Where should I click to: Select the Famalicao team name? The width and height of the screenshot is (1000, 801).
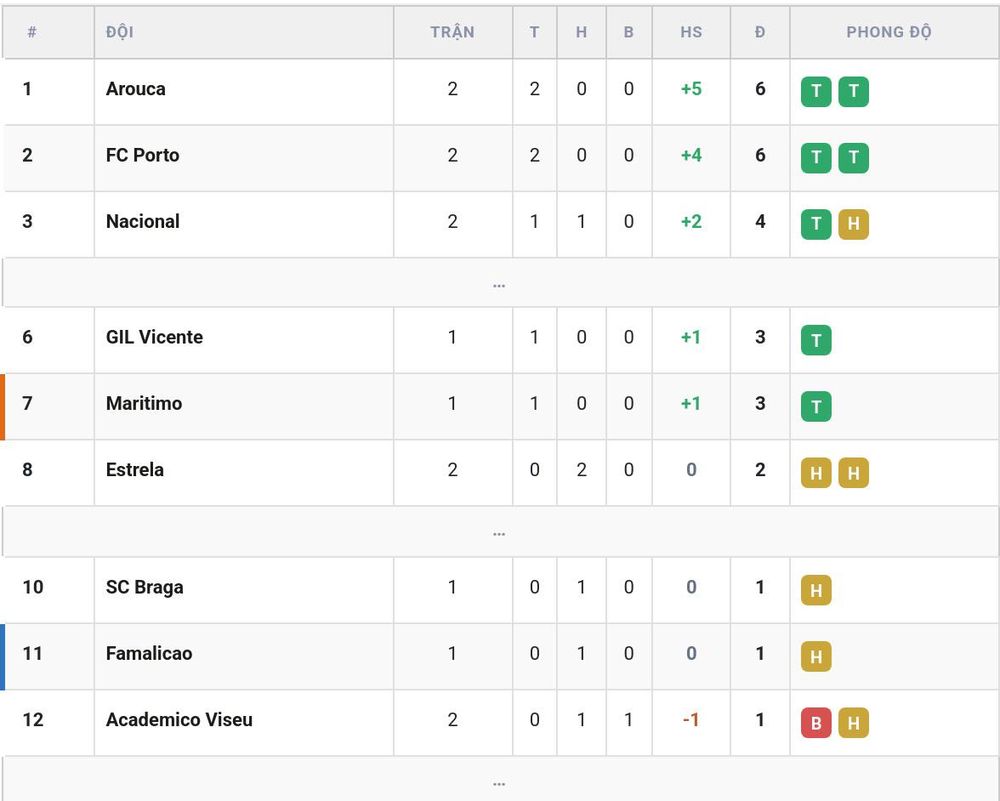pyautogui.click(x=149, y=653)
